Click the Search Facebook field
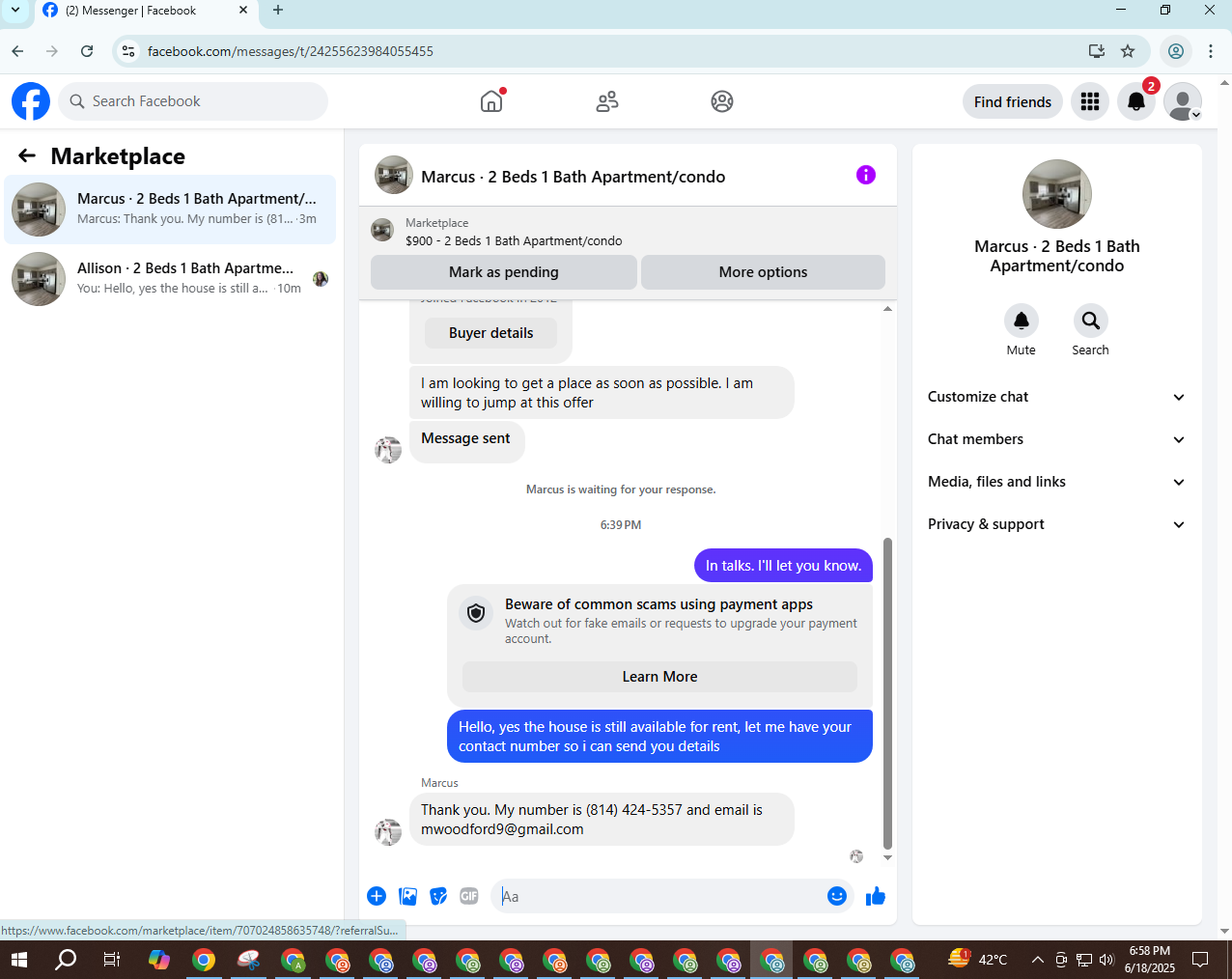1232x979 pixels. coord(193,101)
